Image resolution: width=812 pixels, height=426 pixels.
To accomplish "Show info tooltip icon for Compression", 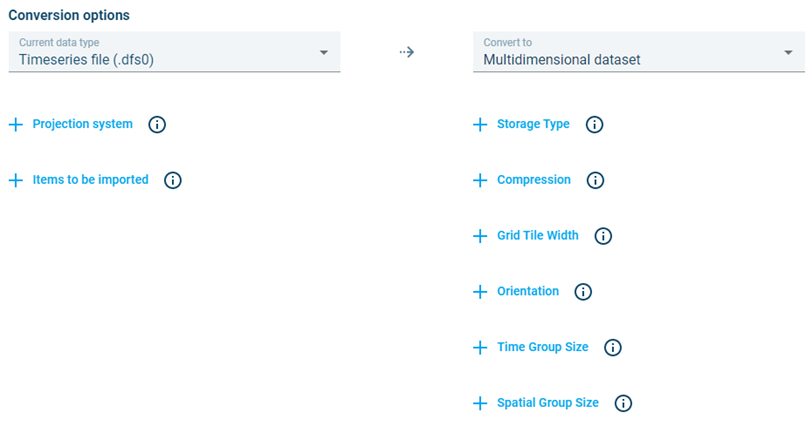I will 595,181.
